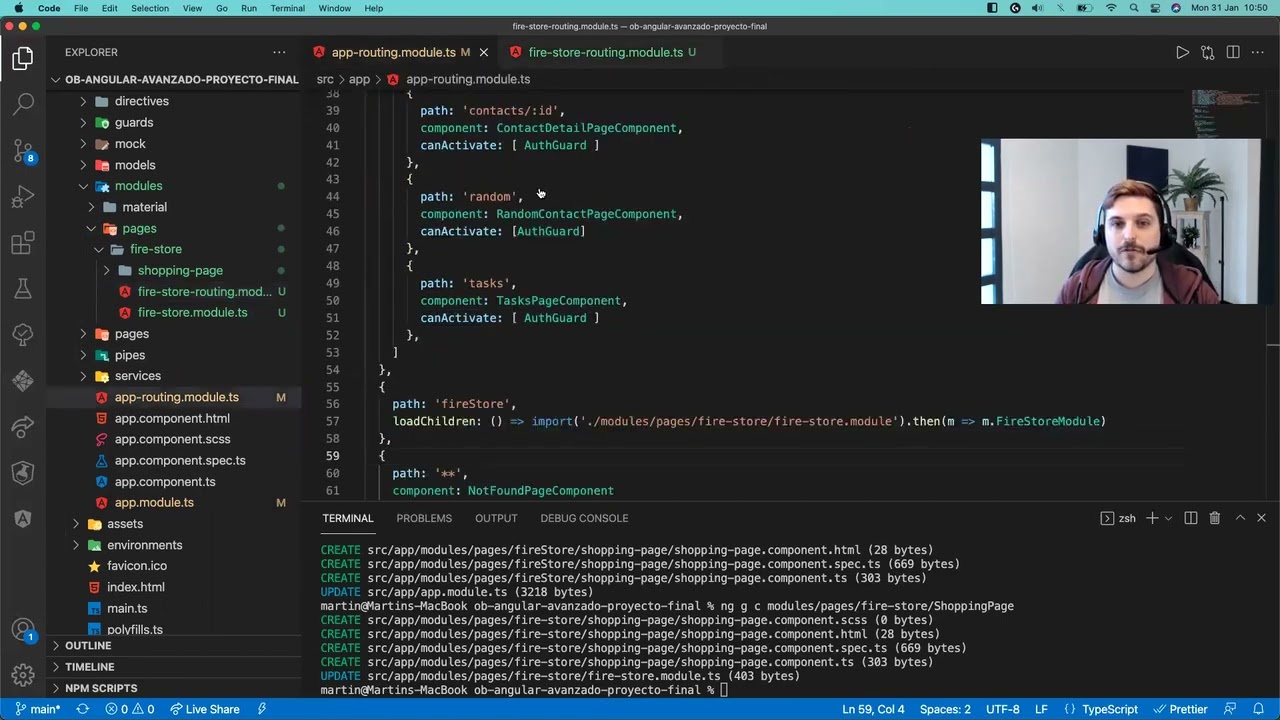Viewport: 1280px width, 720px height.
Task: Open the Manage gear menu
Action: 23,676
